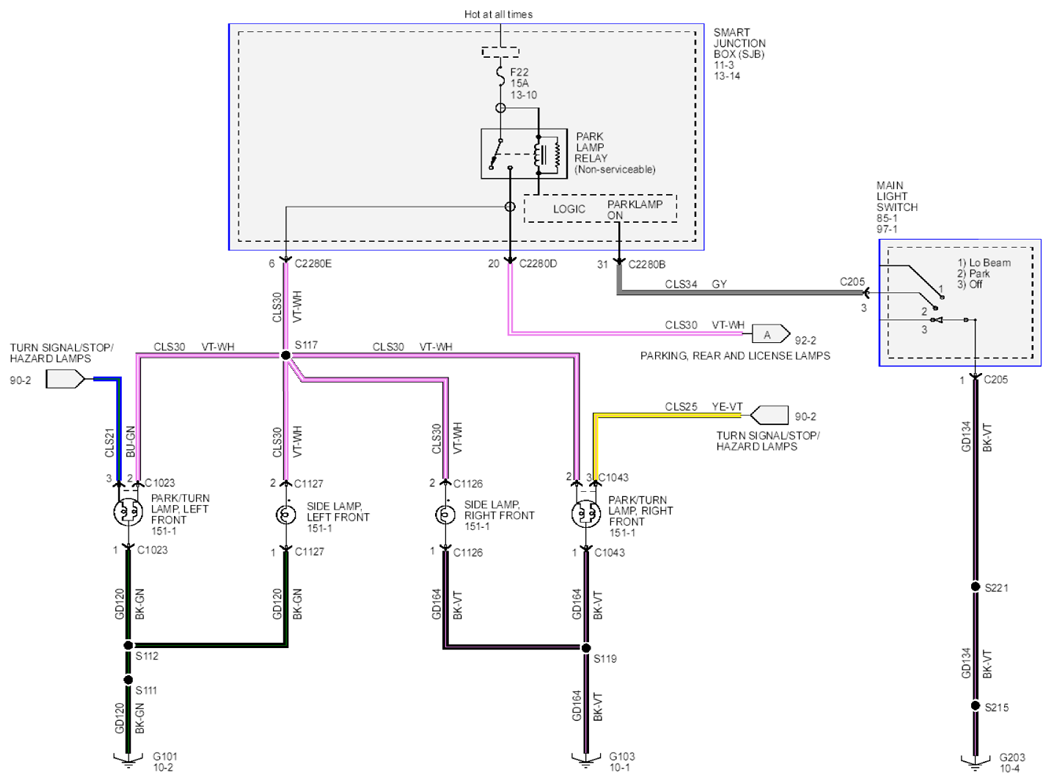Click the right front side lamp bulb
This screenshot has width=1051, height=782.
pyautogui.click(x=444, y=515)
